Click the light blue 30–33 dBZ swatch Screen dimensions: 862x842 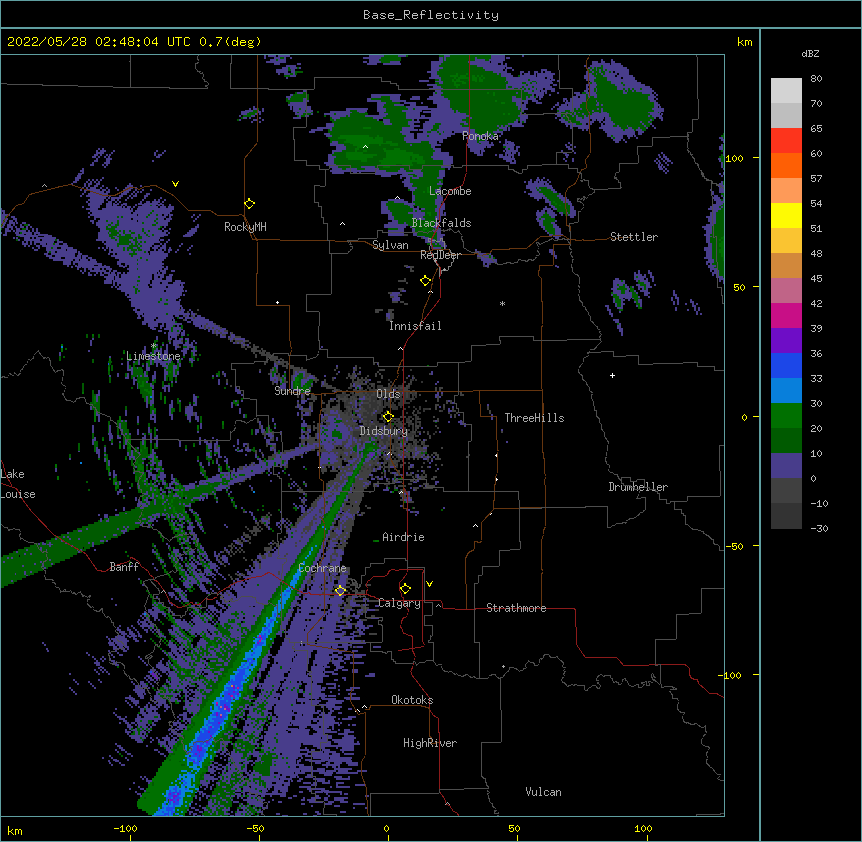pos(786,391)
